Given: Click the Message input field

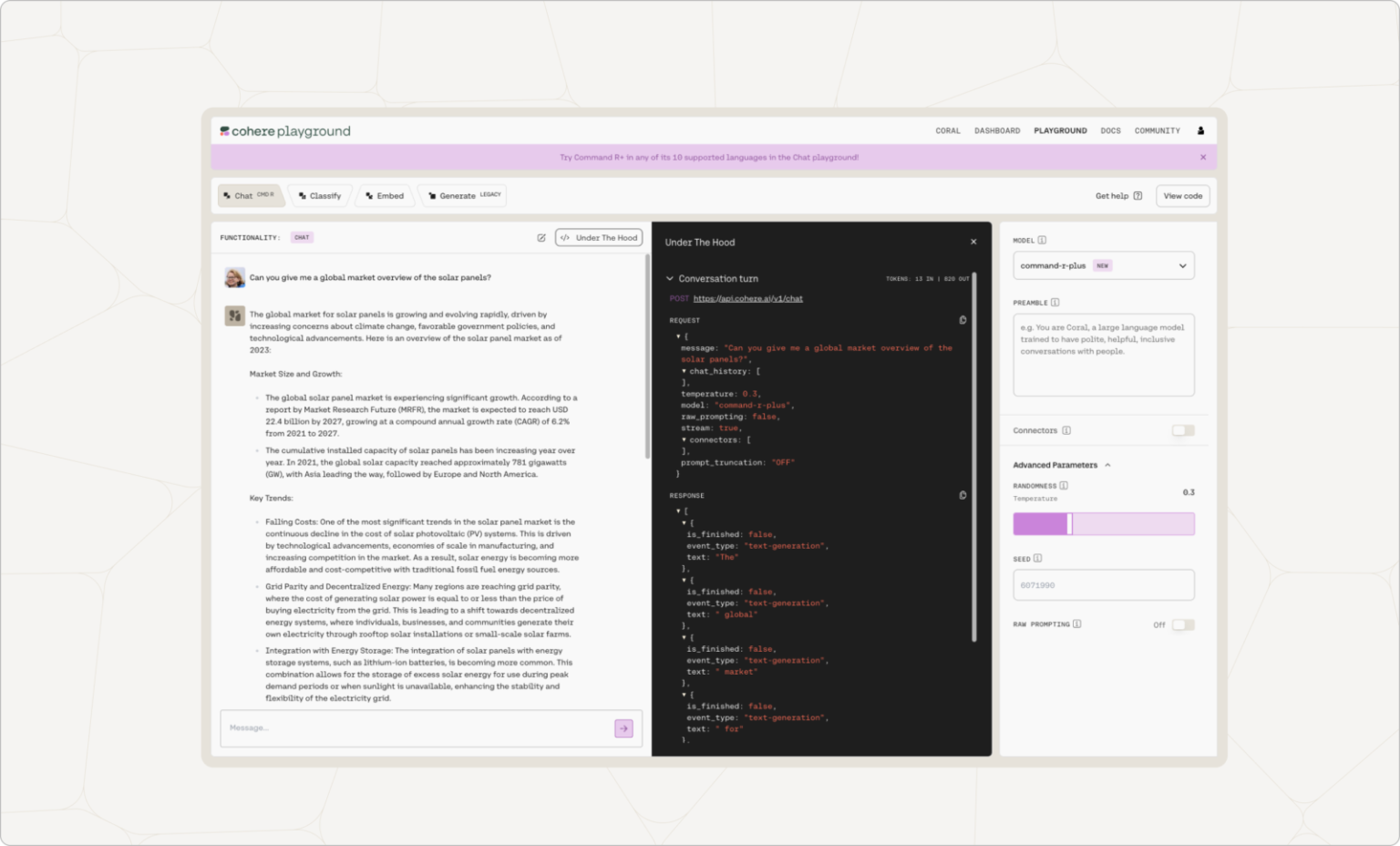Looking at the screenshot, I should (x=410, y=727).
